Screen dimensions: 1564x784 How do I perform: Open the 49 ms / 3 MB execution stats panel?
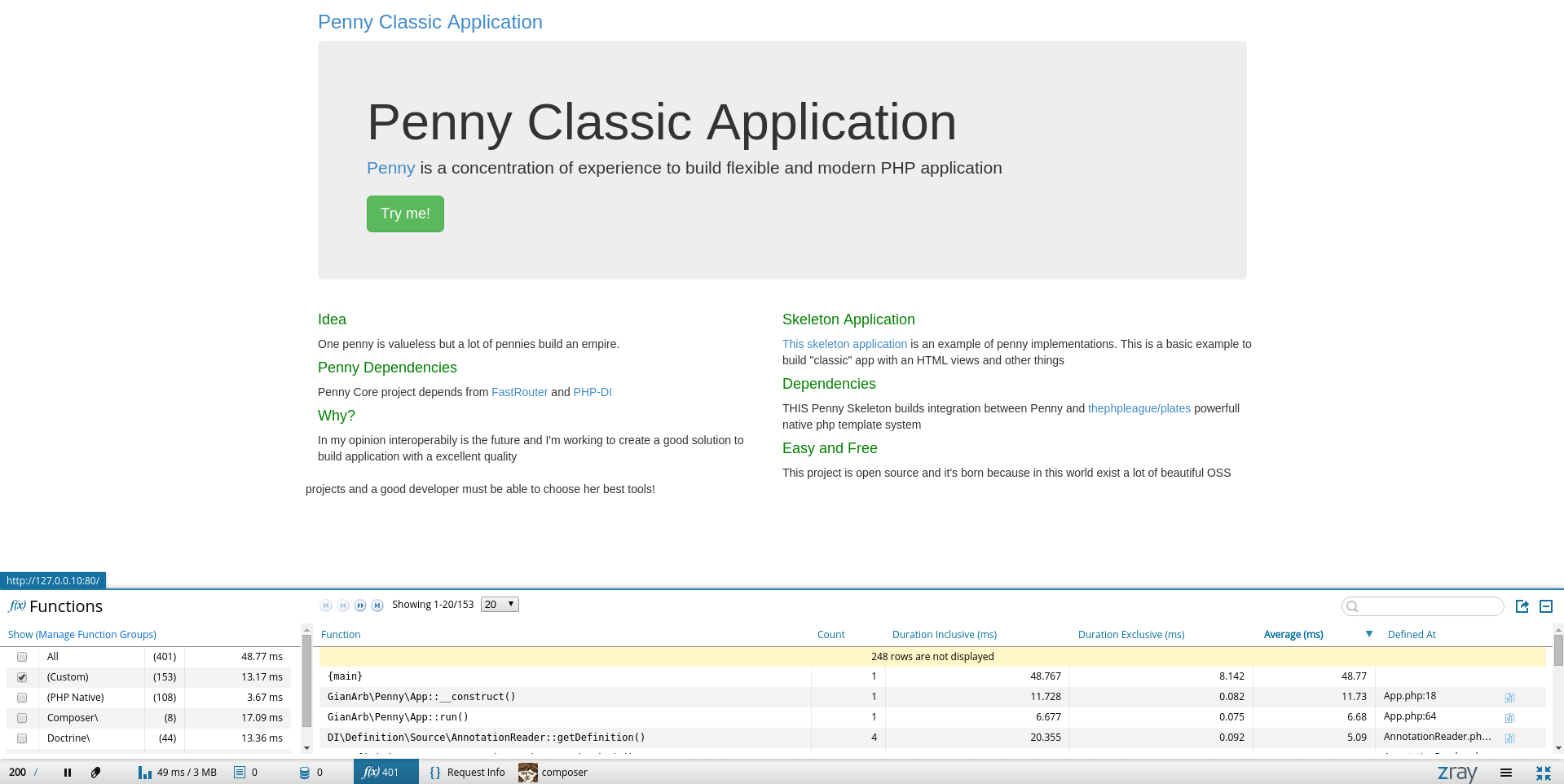[178, 773]
